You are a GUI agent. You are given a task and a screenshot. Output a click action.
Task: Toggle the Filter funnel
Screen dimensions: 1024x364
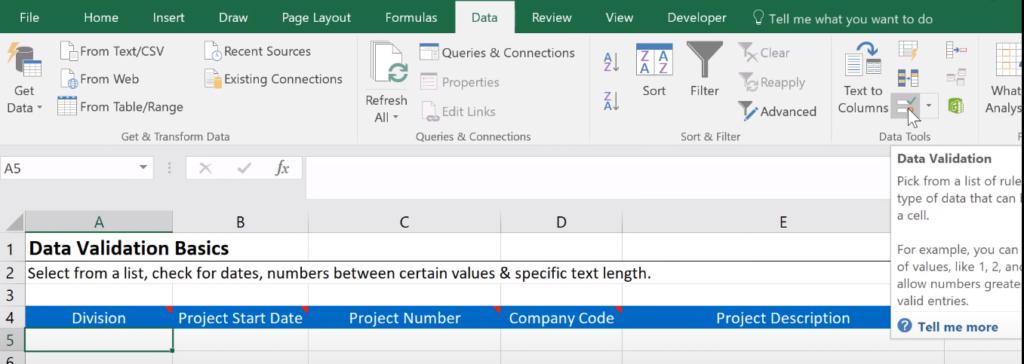704,70
